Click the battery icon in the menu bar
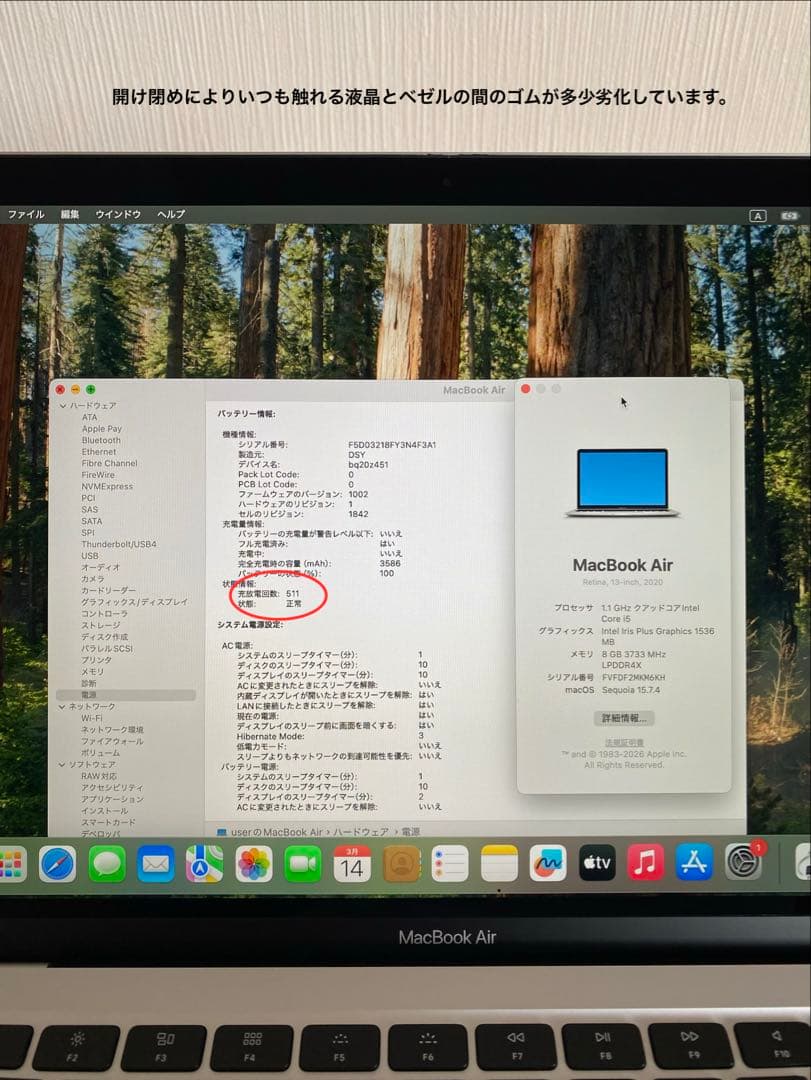Image resolution: width=811 pixels, height=1080 pixels. 790,214
